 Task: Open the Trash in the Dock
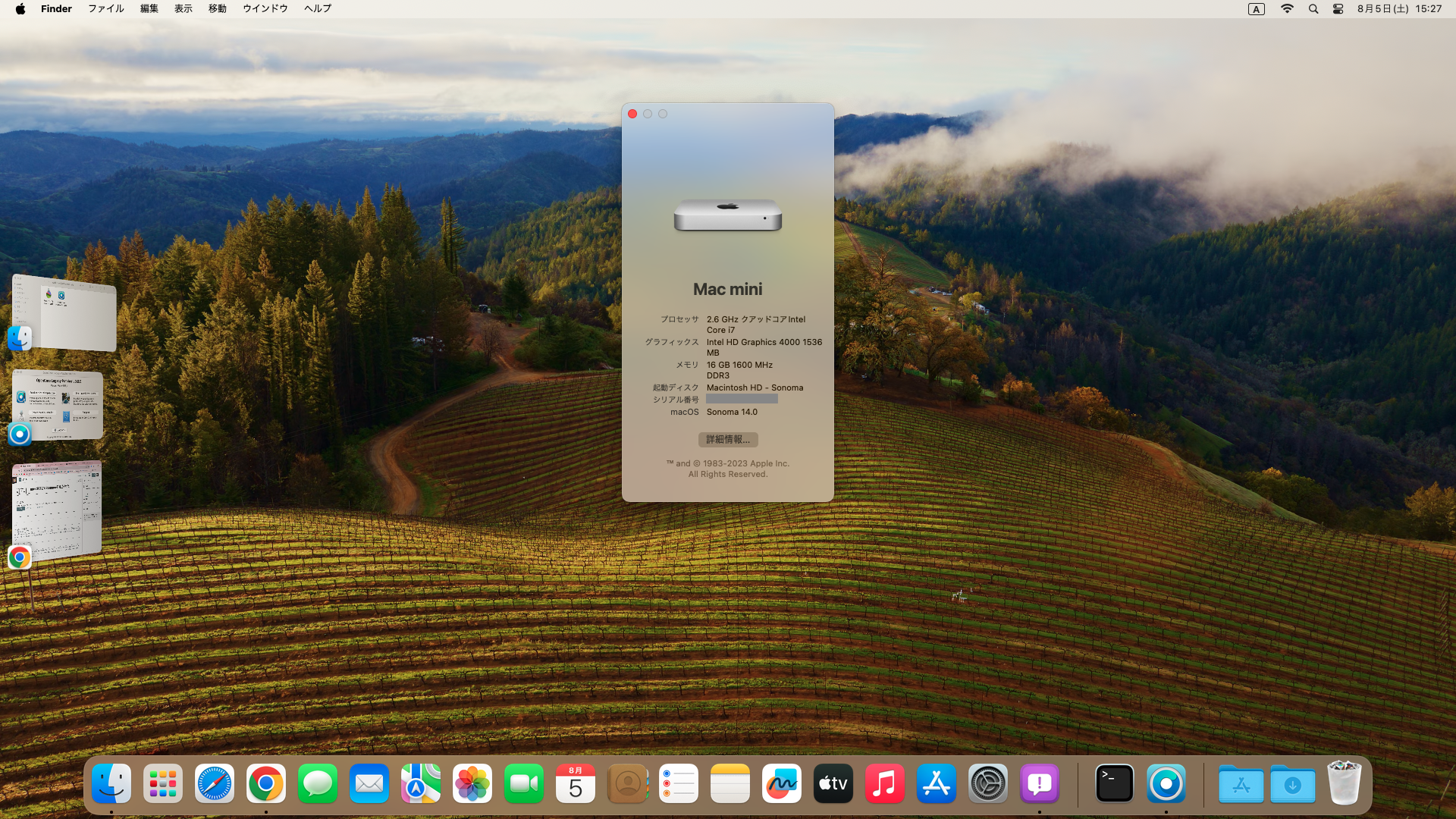[x=1345, y=783]
